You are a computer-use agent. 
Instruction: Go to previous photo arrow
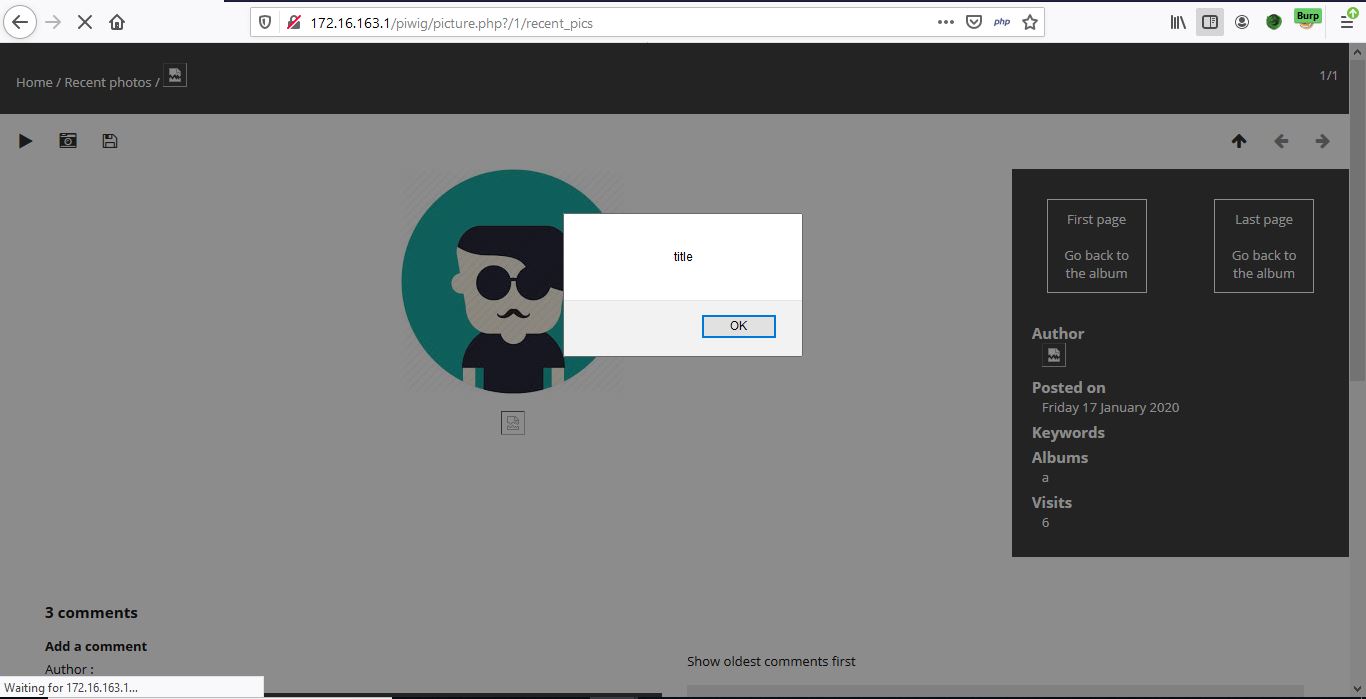point(1281,141)
